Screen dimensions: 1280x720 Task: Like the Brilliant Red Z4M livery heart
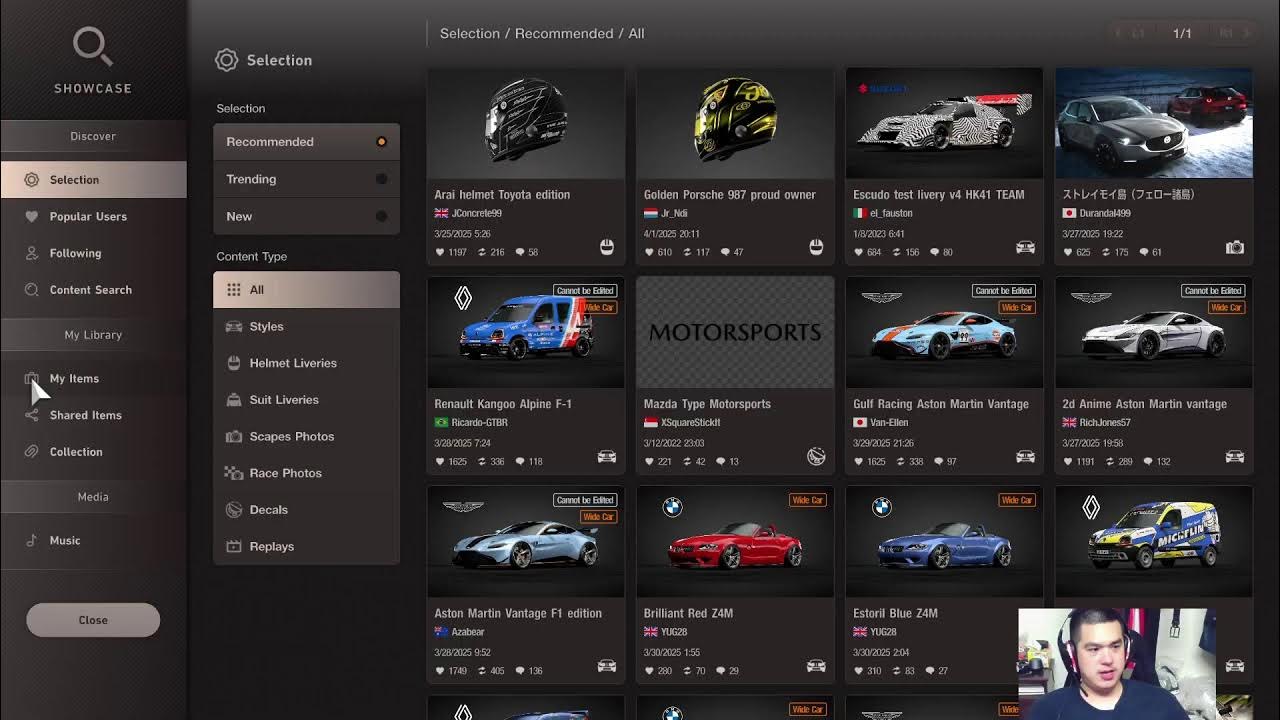click(x=649, y=671)
